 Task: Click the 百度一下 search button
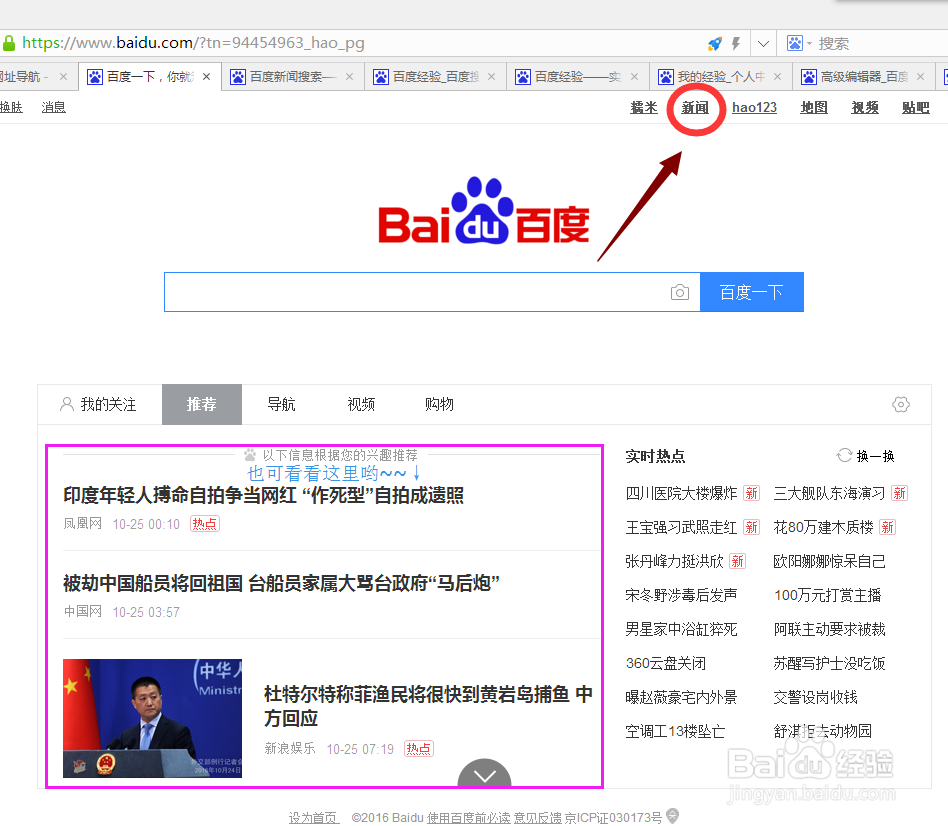(x=752, y=293)
